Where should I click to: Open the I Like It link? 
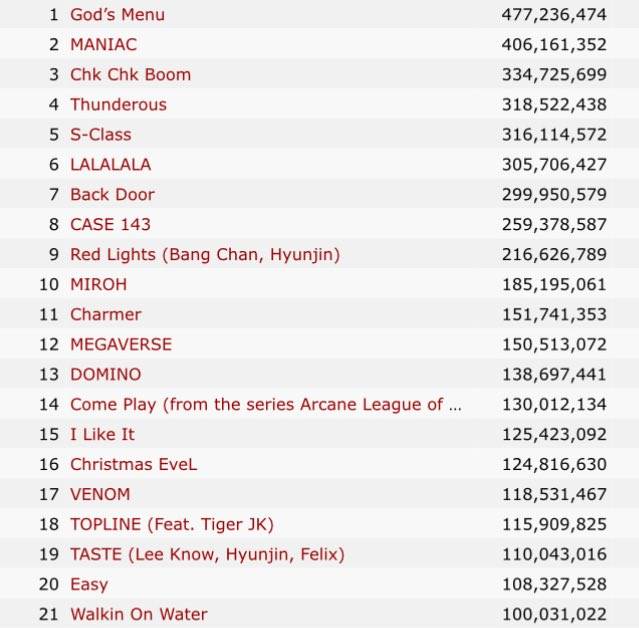(x=102, y=435)
